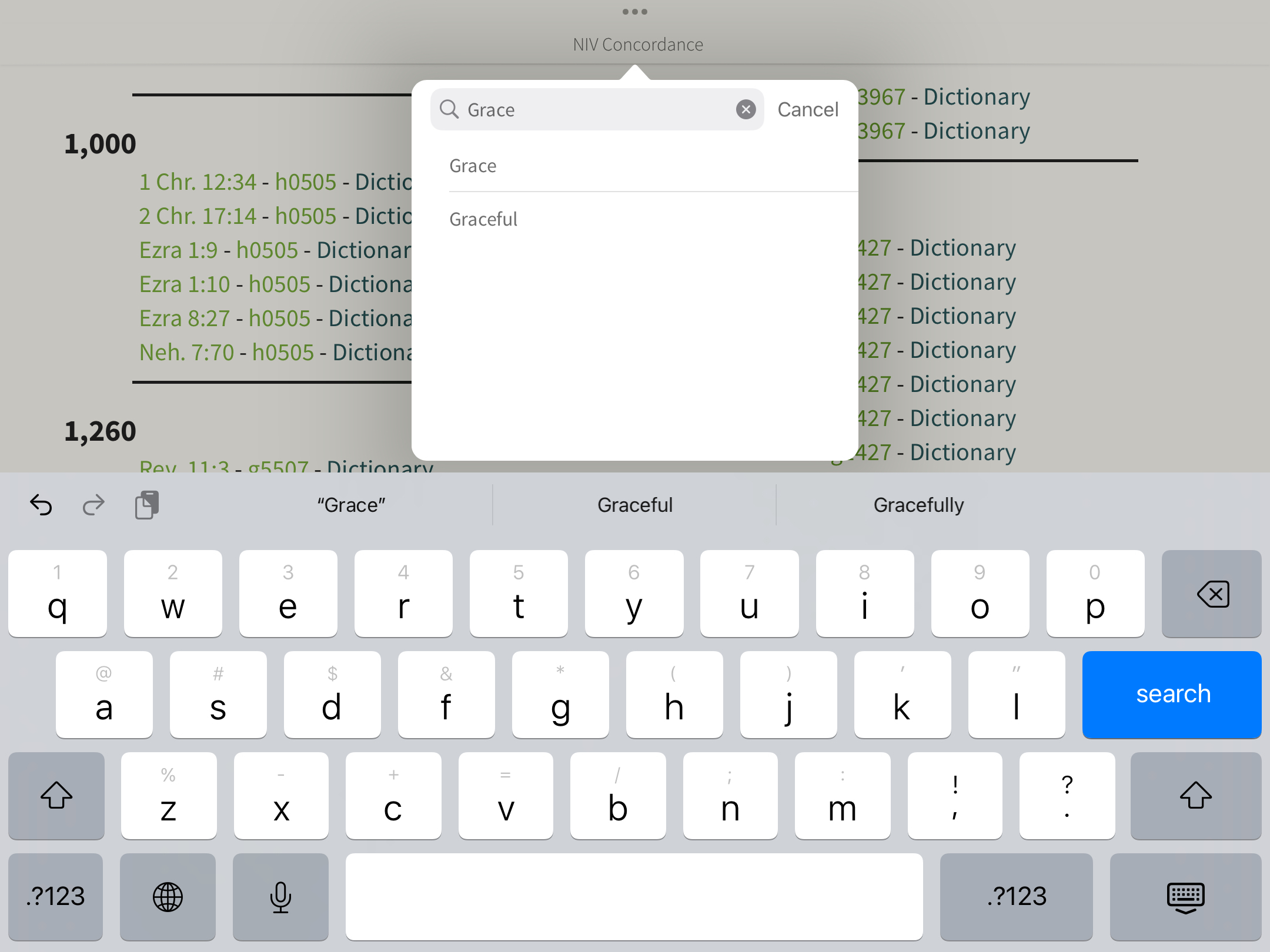Tap inside the Grace search field
The width and height of the screenshot is (1270, 952).
pos(594,109)
